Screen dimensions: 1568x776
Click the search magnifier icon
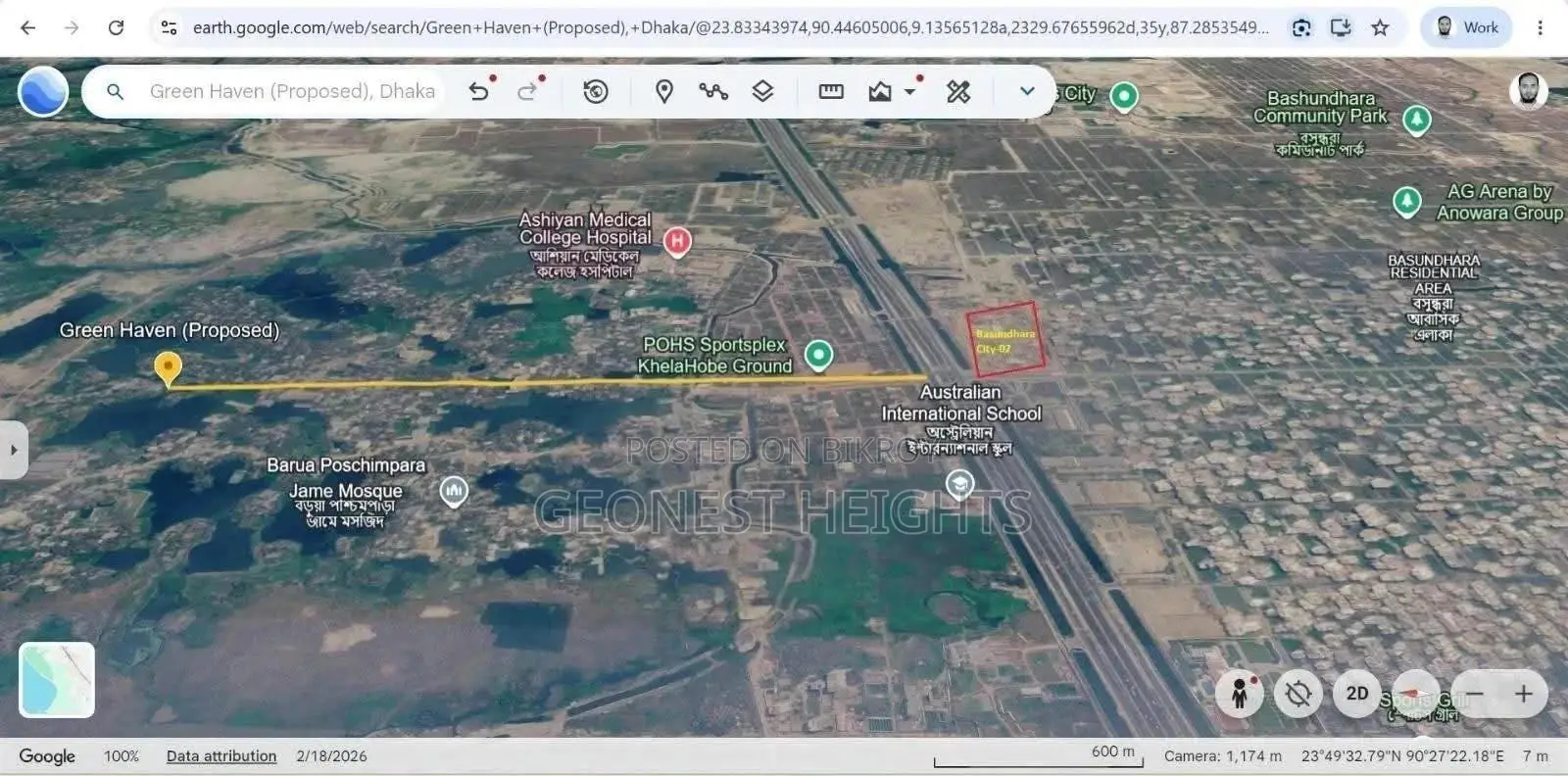pyautogui.click(x=116, y=91)
